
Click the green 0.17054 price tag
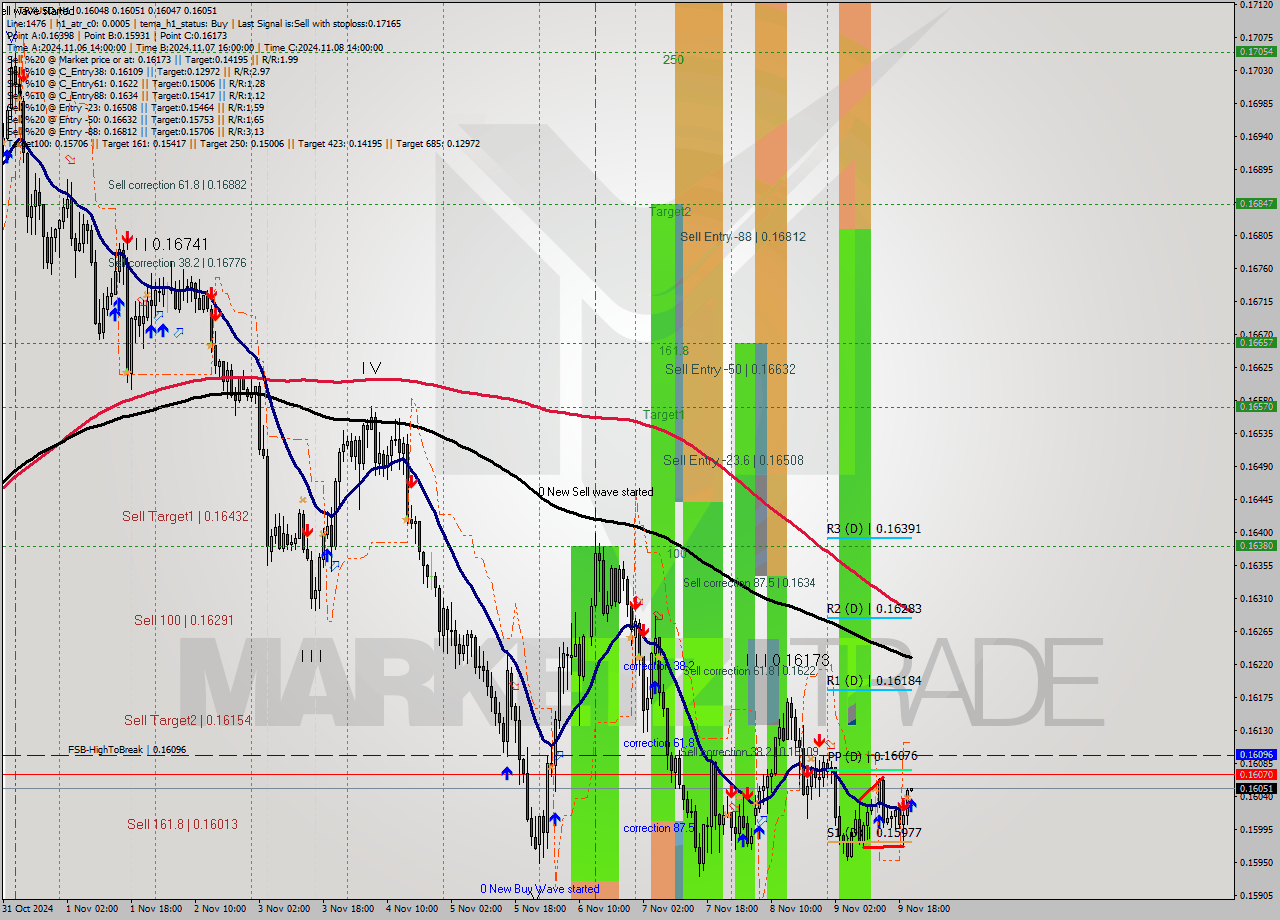coord(1255,51)
